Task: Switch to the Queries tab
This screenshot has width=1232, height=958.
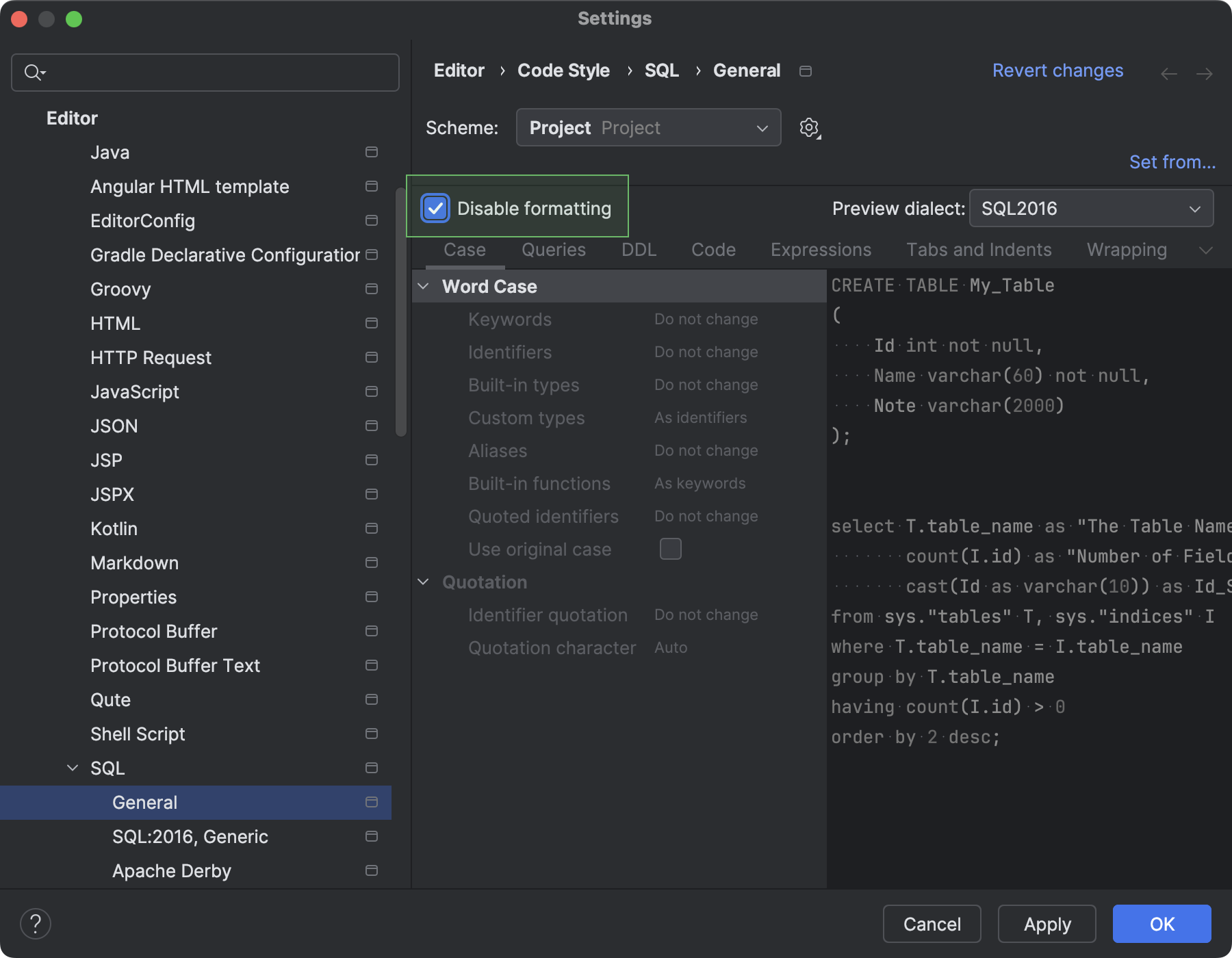Action: pyautogui.click(x=553, y=249)
